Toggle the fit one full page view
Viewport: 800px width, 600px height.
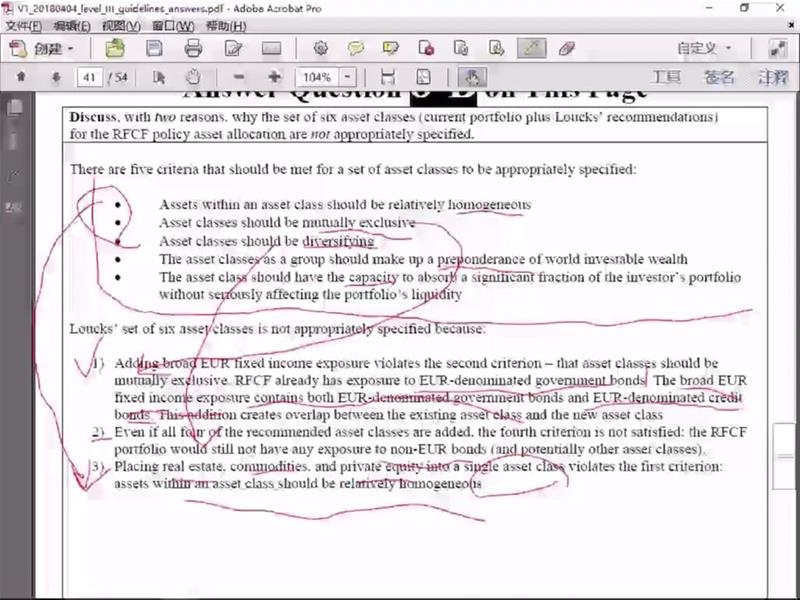click(x=423, y=77)
